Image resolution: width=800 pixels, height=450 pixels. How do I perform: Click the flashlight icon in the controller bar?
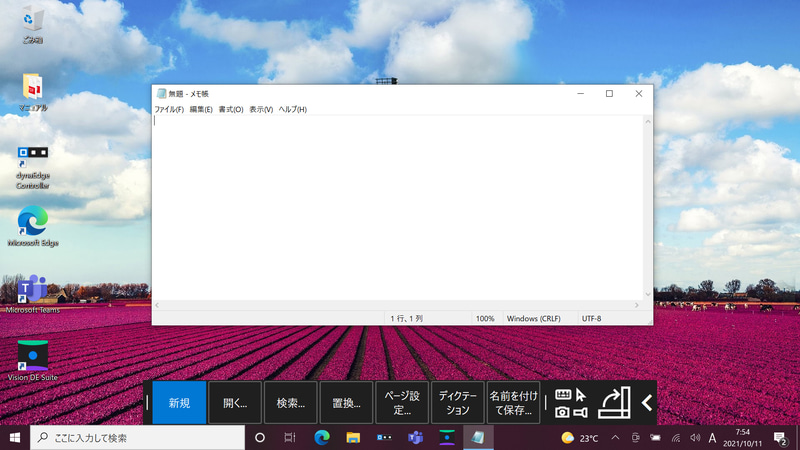click(x=581, y=412)
